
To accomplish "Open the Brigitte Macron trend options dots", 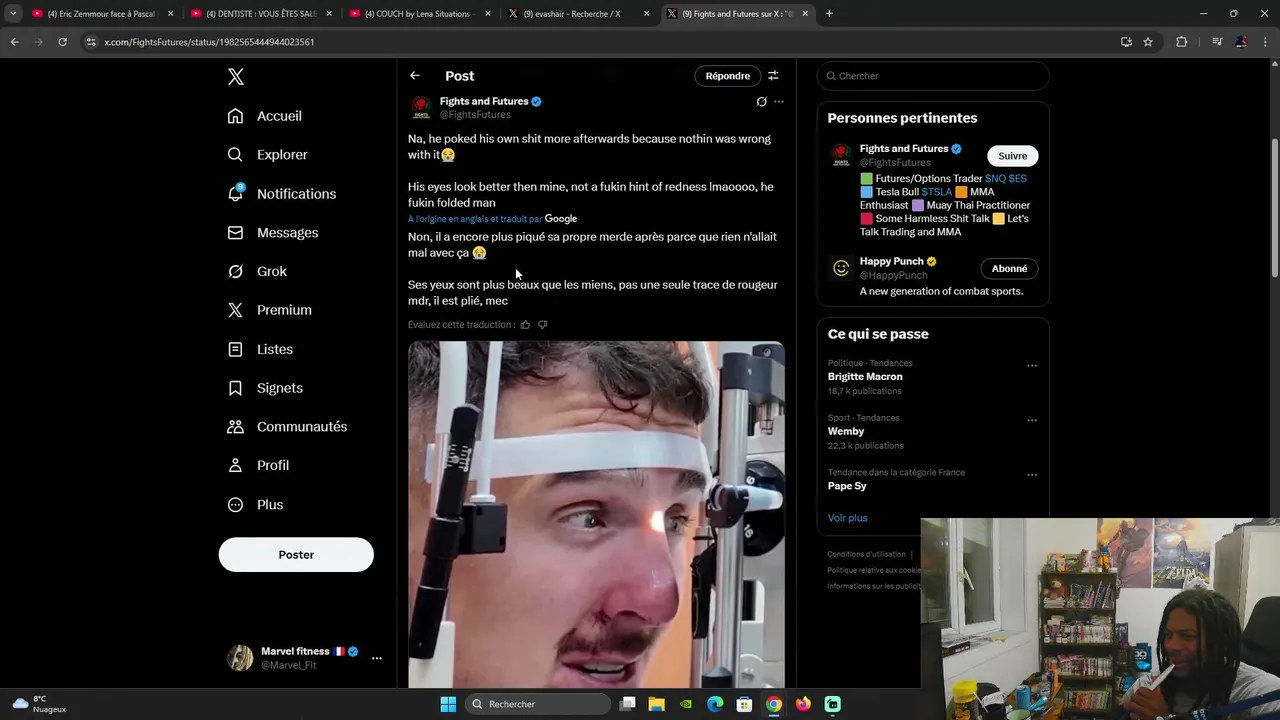I will pos(1032,366).
